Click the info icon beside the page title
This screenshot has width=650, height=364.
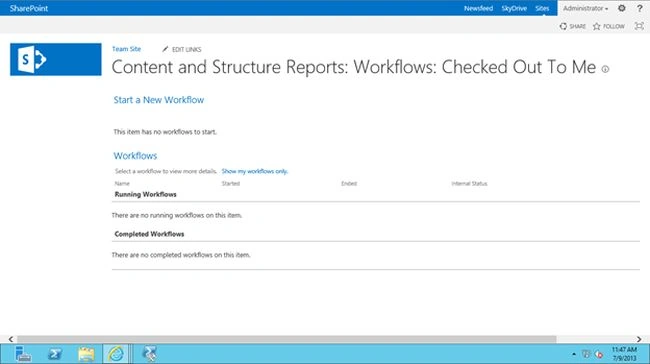pos(605,69)
